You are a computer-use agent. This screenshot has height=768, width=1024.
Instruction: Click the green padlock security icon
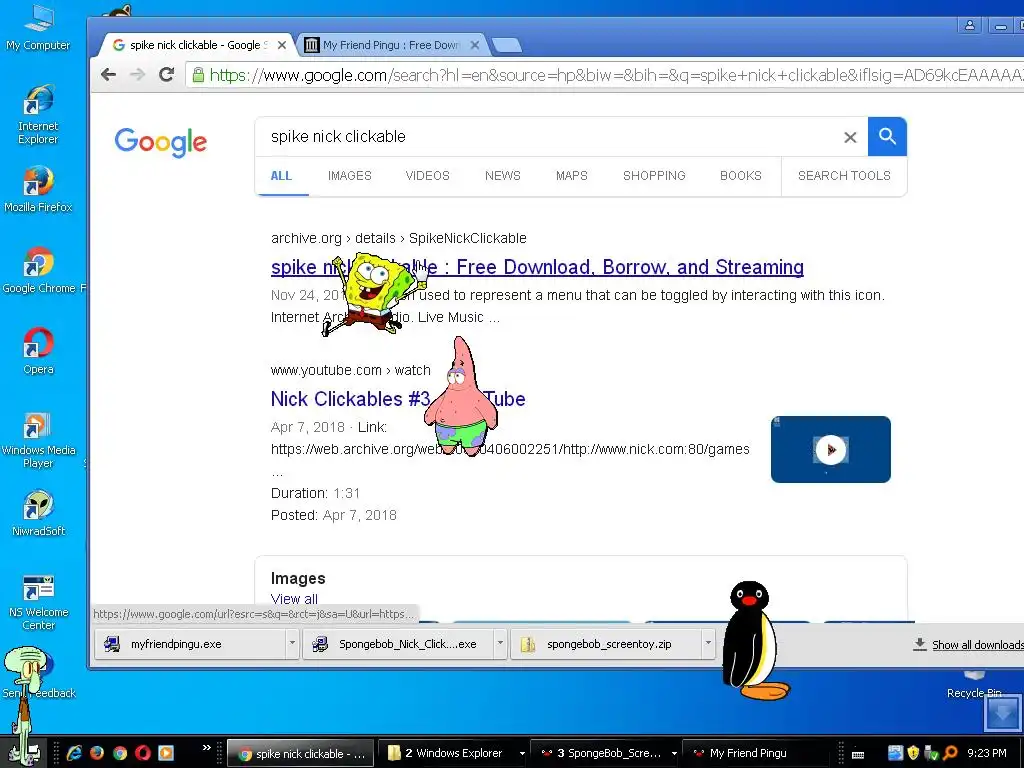[198, 74]
